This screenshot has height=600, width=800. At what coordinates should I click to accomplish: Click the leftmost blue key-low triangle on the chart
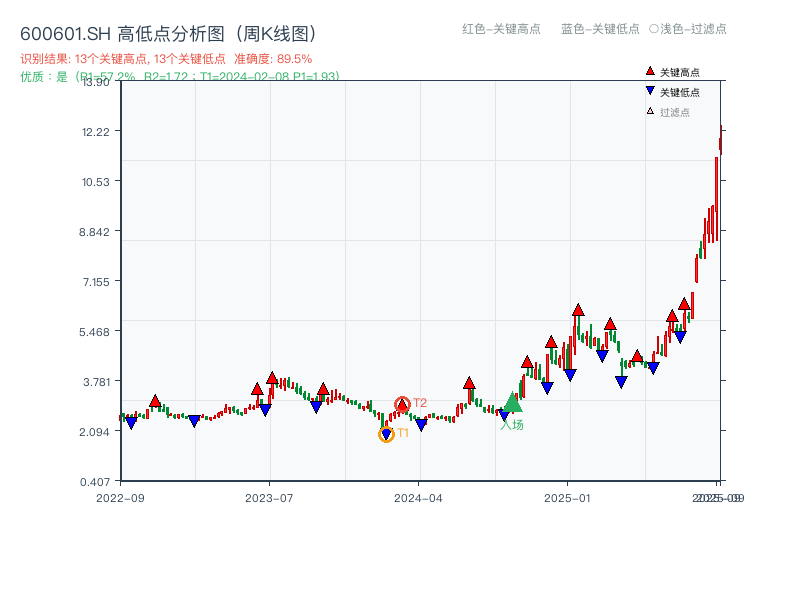[131, 423]
